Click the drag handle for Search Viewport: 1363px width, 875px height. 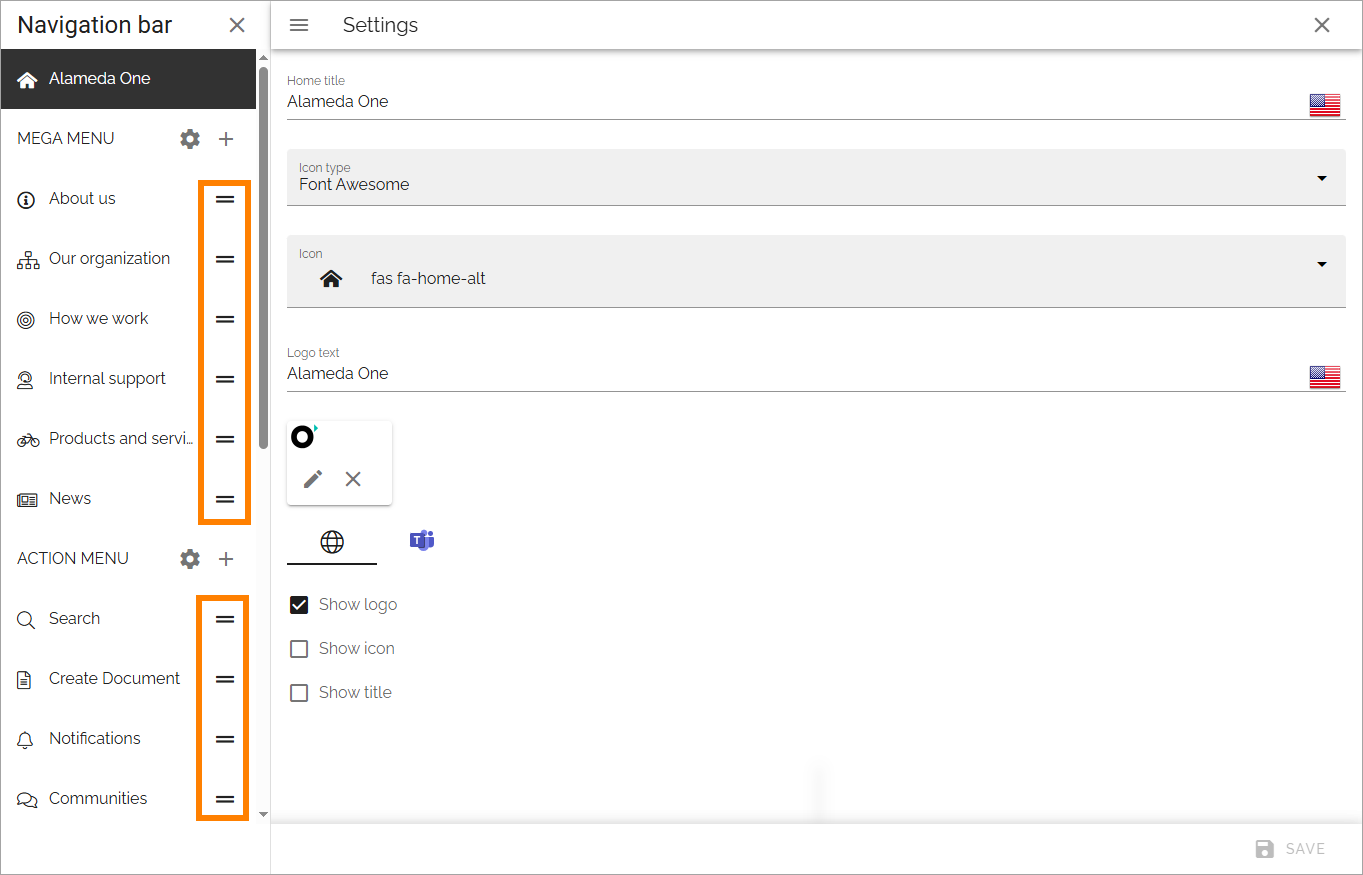tap(225, 619)
